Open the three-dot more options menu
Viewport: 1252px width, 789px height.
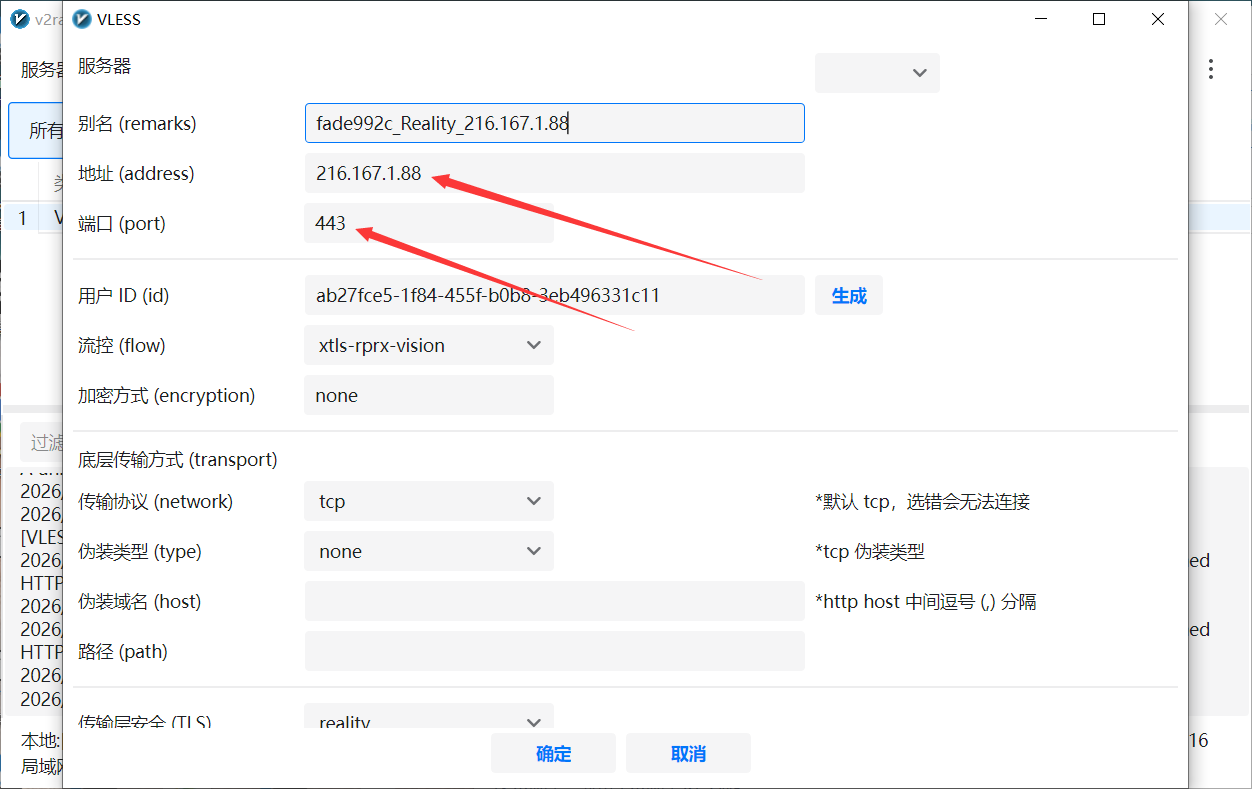point(1211,69)
